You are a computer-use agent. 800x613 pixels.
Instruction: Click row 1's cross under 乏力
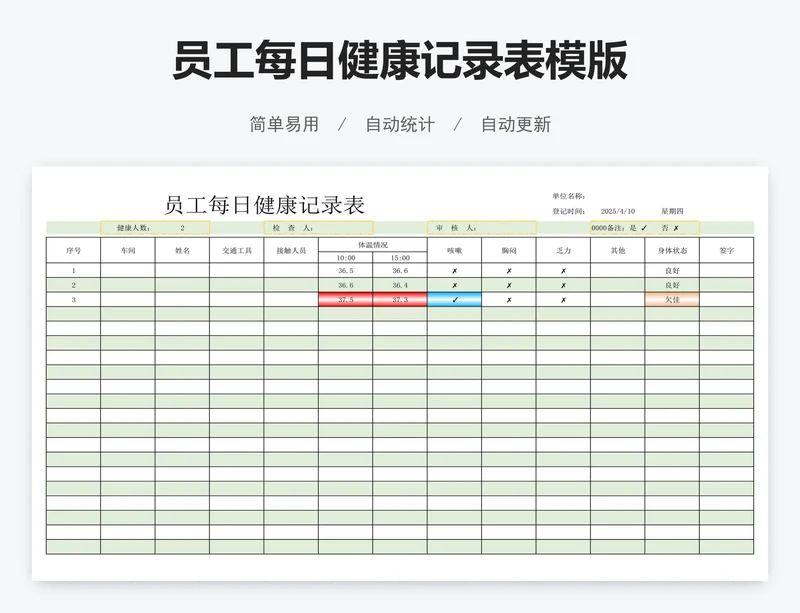click(x=563, y=271)
